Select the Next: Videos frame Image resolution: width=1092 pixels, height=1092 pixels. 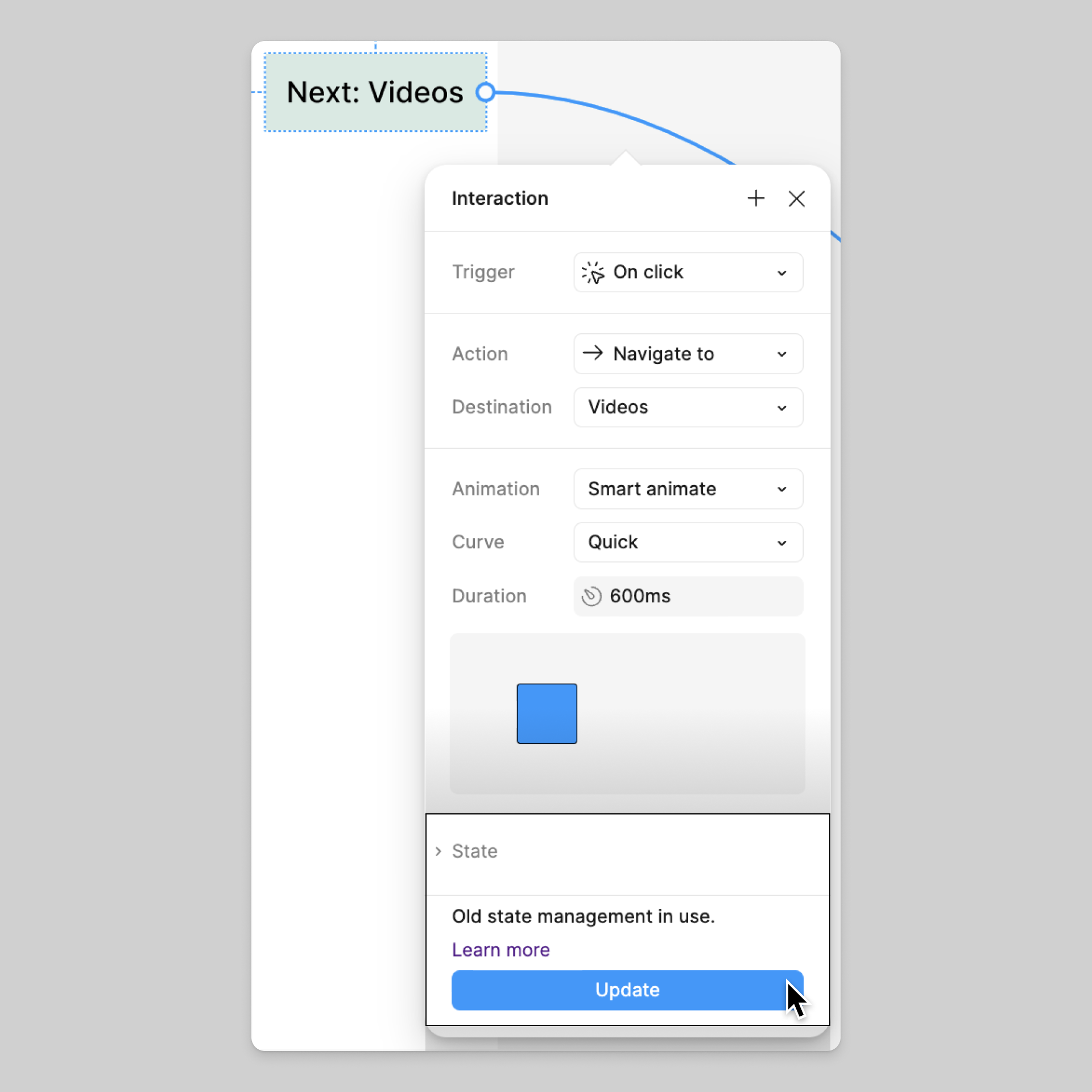coord(374,92)
